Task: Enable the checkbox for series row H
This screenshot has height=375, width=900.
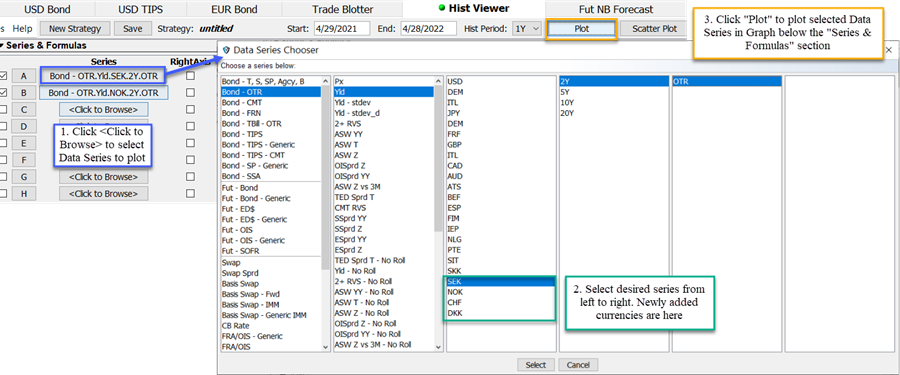Action: pos(4,194)
